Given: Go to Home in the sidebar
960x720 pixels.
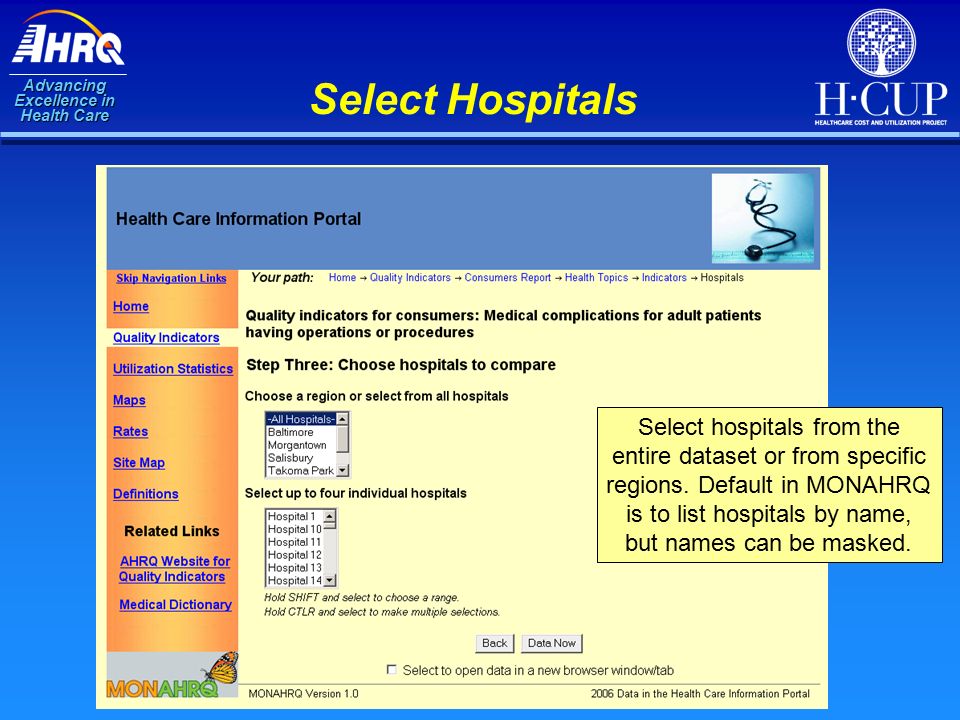Looking at the screenshot, I should coord(131,306).
